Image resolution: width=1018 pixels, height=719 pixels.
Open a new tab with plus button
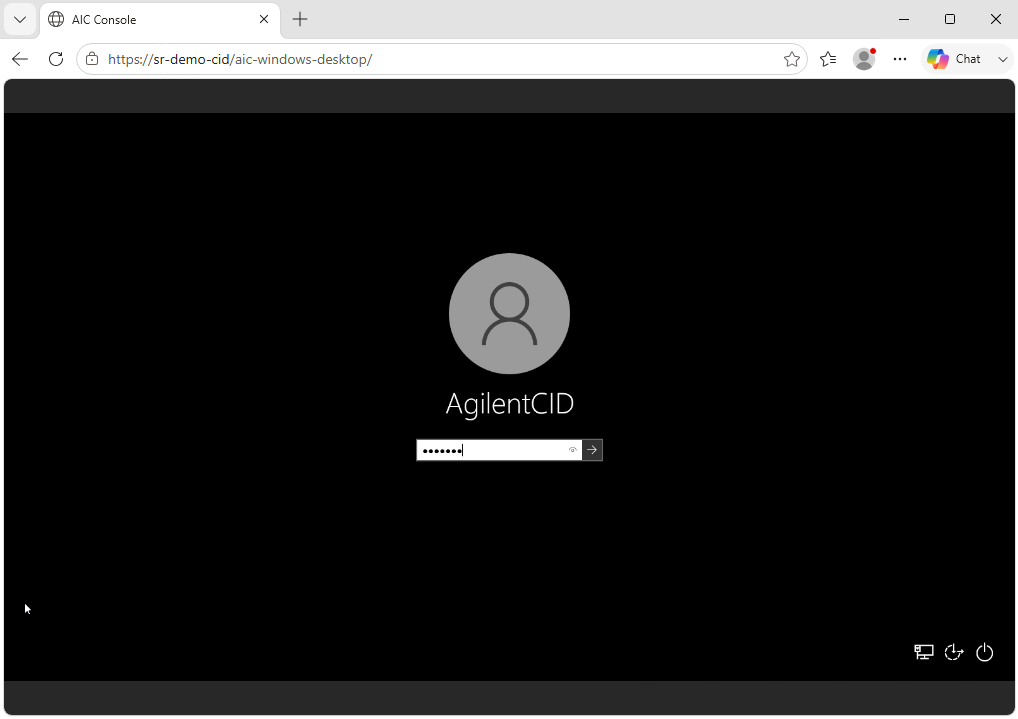tap(300, 19)
